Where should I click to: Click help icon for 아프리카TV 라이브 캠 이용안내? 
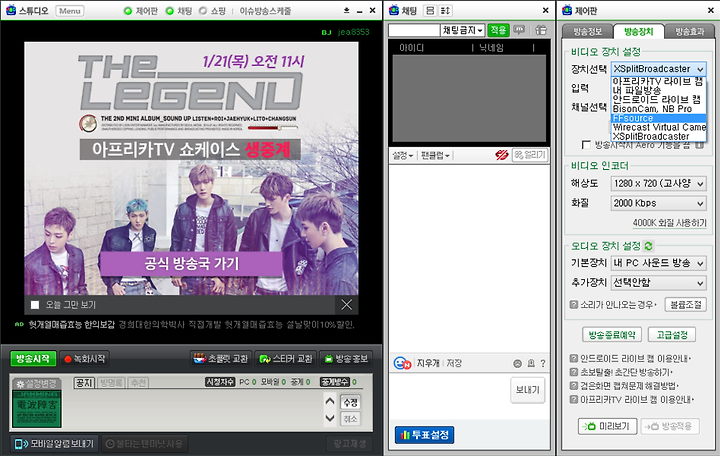point(574,400)
